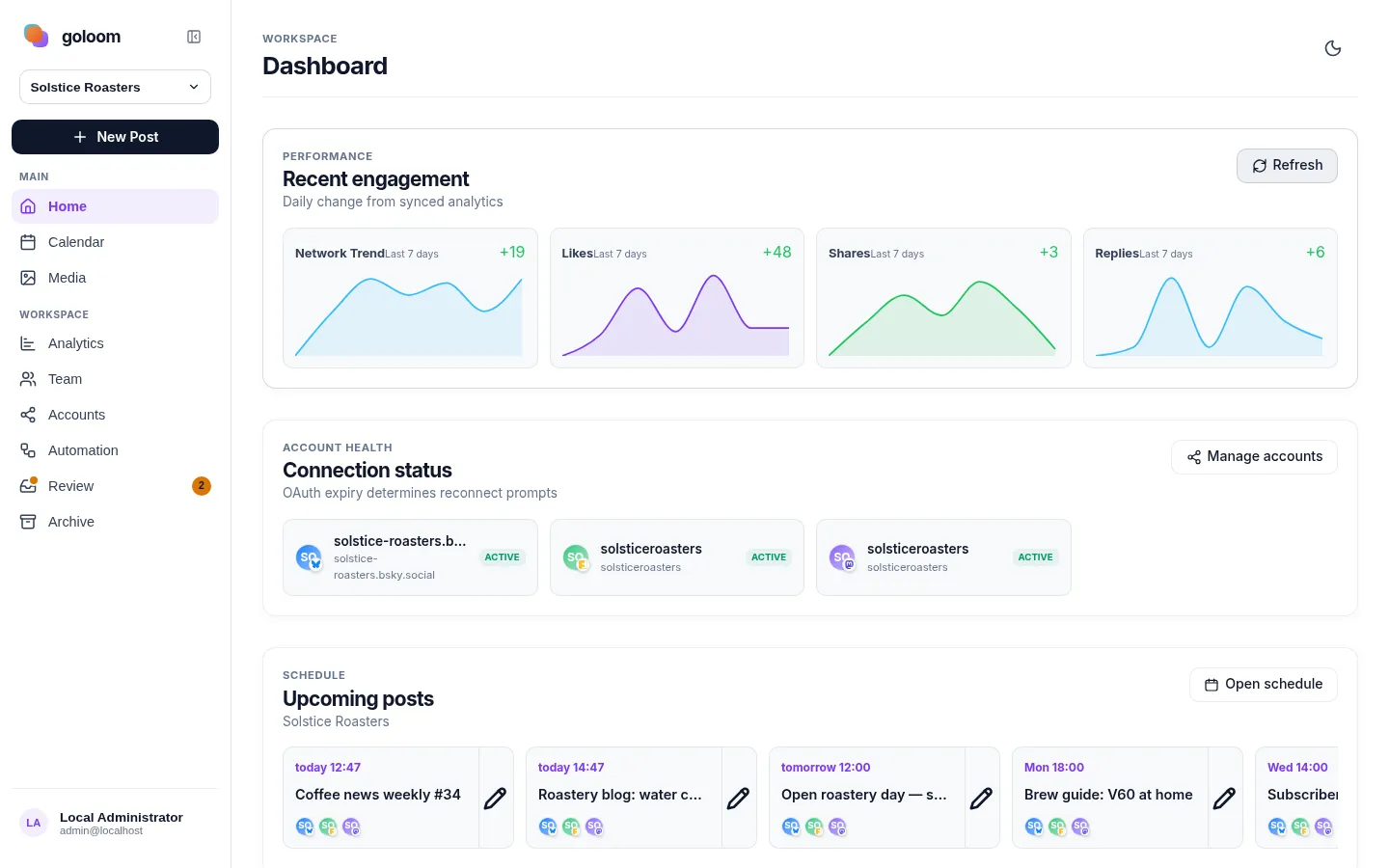The height and width of the screenshot is (868, 1389).
Task: Open the Solstice Roasters workspace dropdown
Action: (115, 87)
